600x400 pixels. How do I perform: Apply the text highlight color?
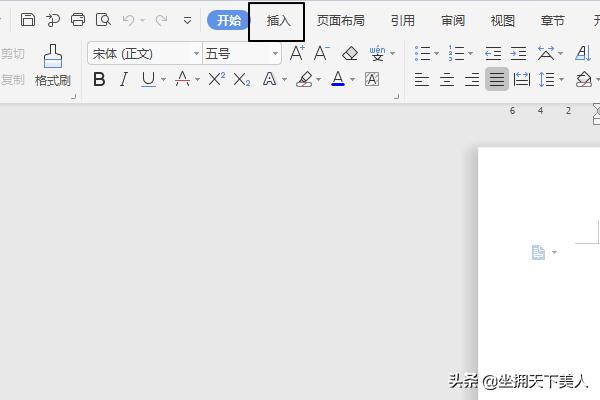click(304, 79)
